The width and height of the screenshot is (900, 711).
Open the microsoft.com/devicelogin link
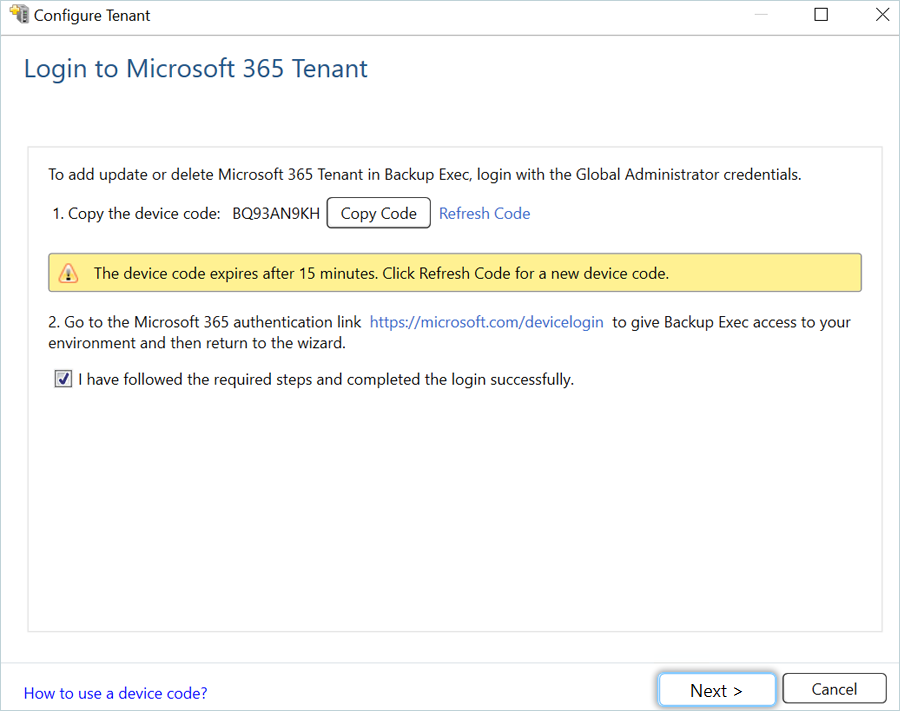coord(486,322)
